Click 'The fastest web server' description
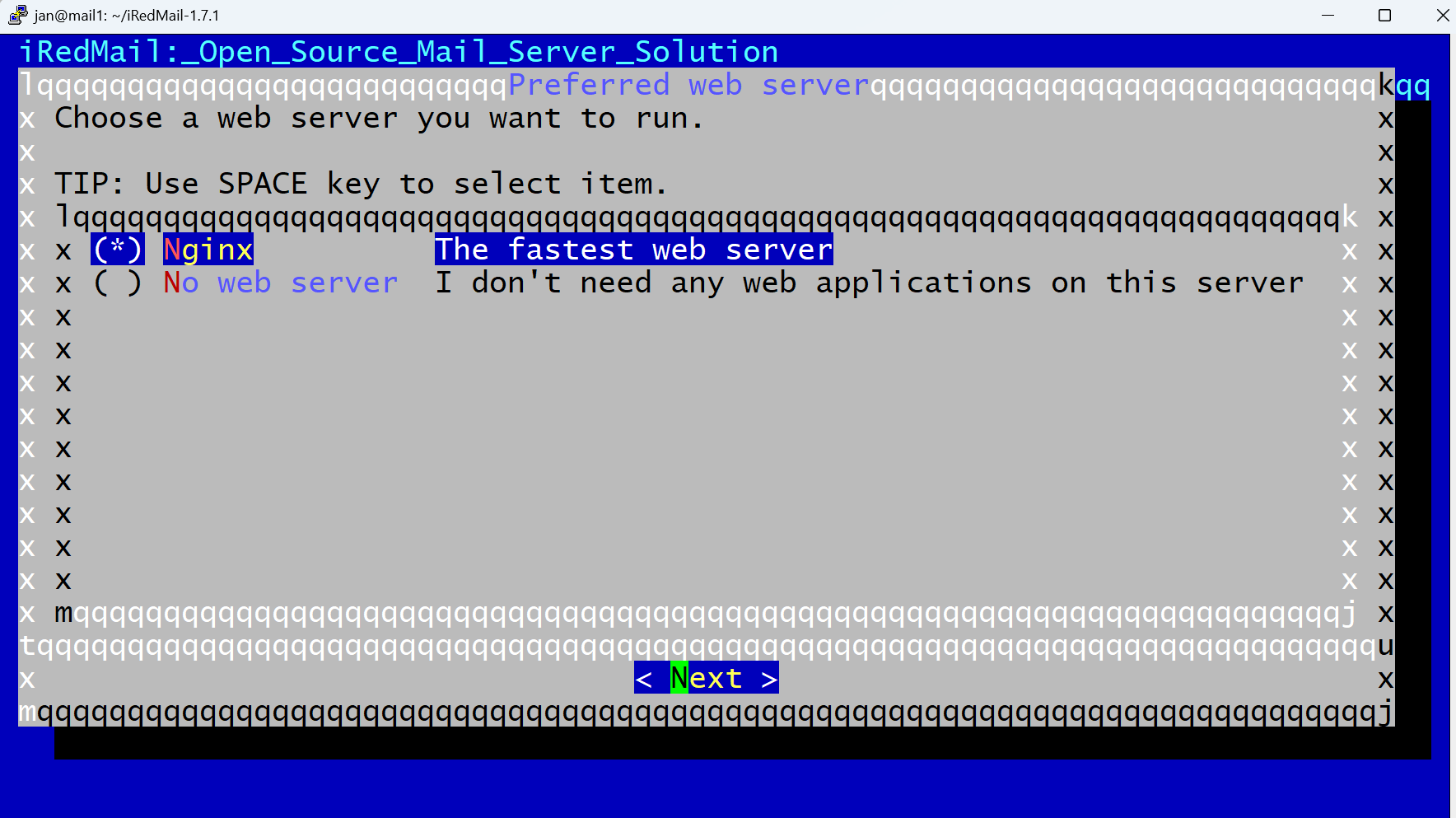 point(634,250)
